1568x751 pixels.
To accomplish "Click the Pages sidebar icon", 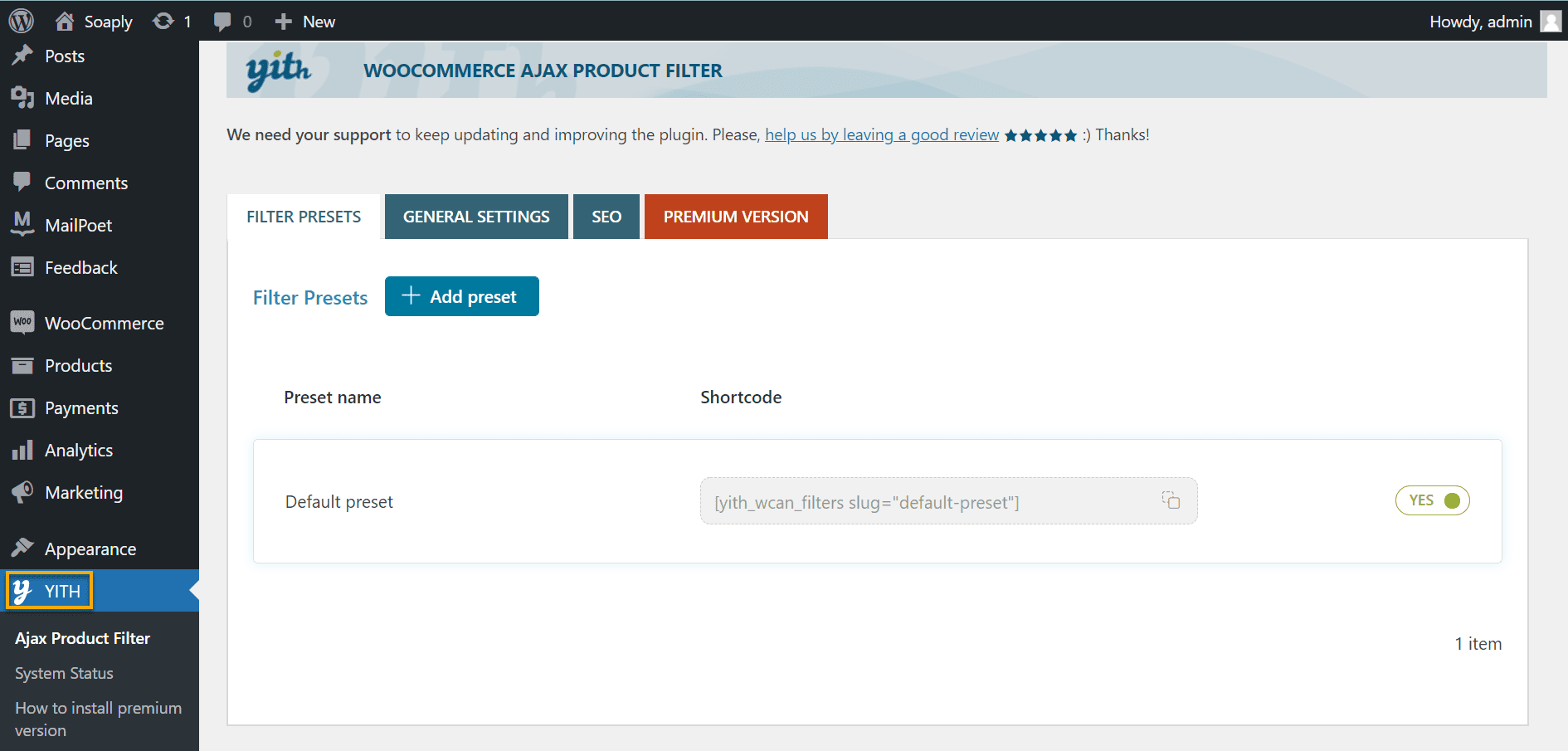I will (x=22, y=139).
